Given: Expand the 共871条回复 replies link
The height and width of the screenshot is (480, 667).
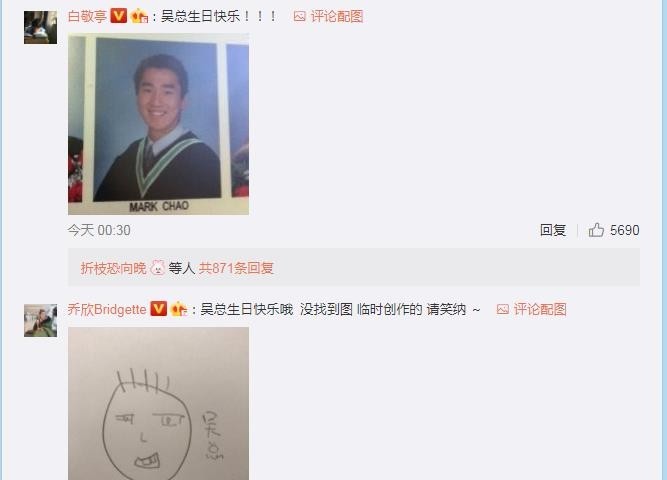Looking at the screenshot, I should (x=236, y=268).
